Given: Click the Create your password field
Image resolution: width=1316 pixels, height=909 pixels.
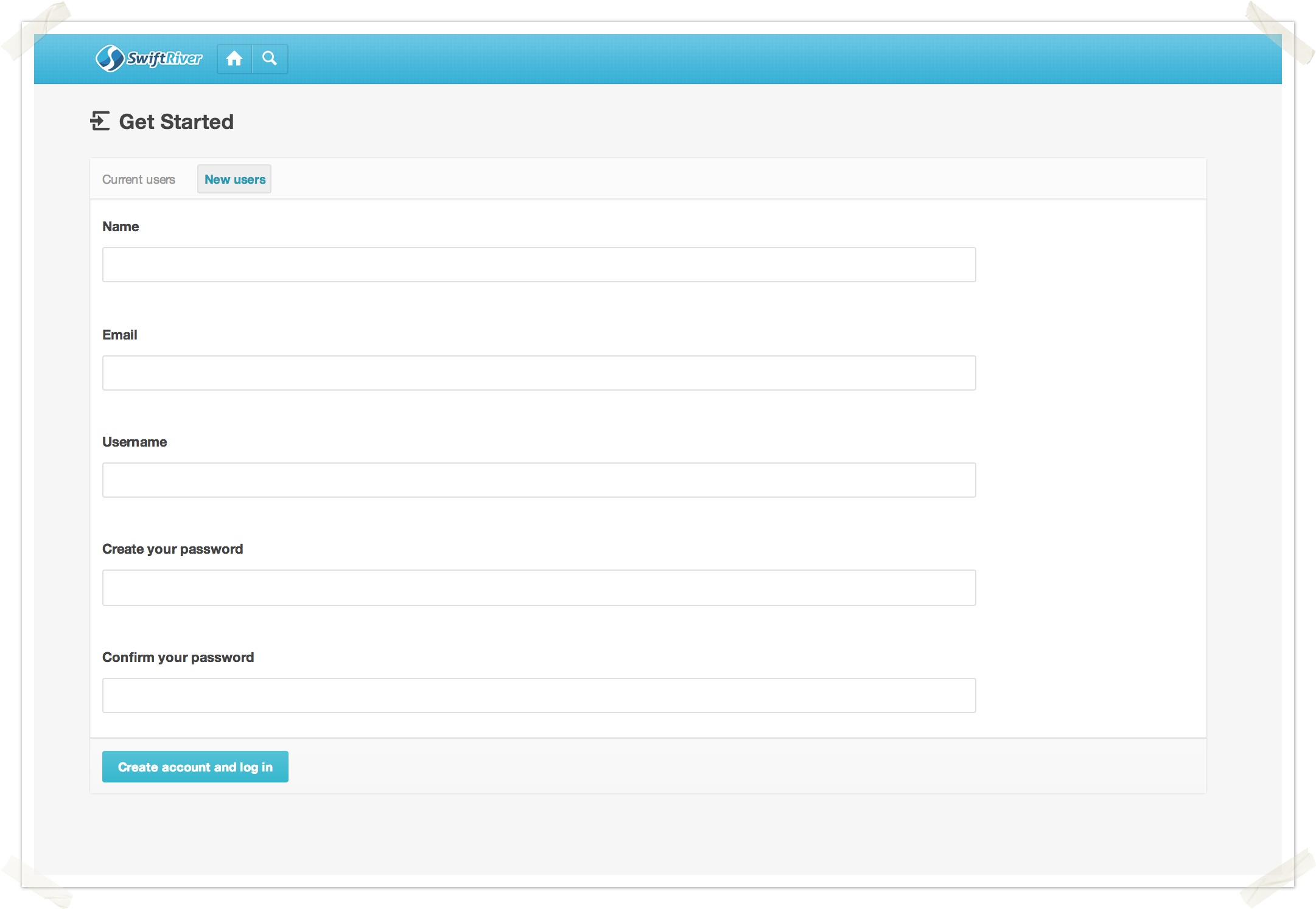Looking at the screenshot, I should point(539,588).
